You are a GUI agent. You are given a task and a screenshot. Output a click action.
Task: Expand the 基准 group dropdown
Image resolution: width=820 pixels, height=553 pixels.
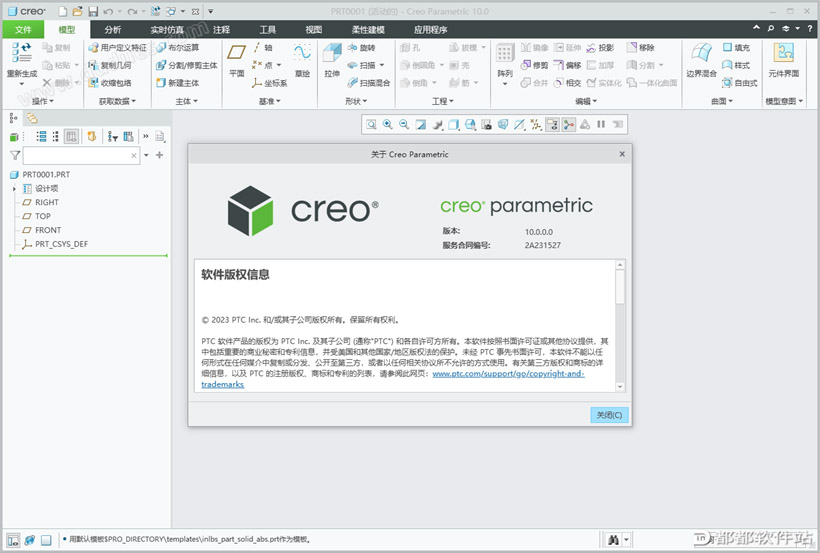[270, 101]
